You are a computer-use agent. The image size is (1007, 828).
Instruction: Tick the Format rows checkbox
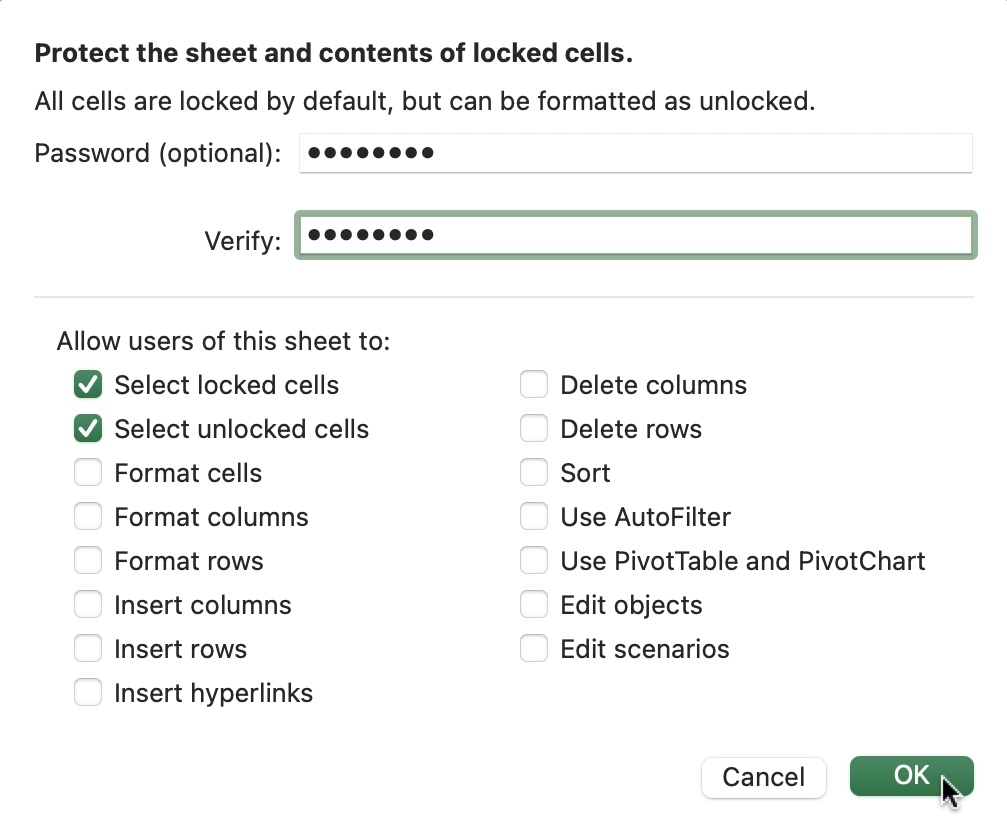[x=88, y=561]
